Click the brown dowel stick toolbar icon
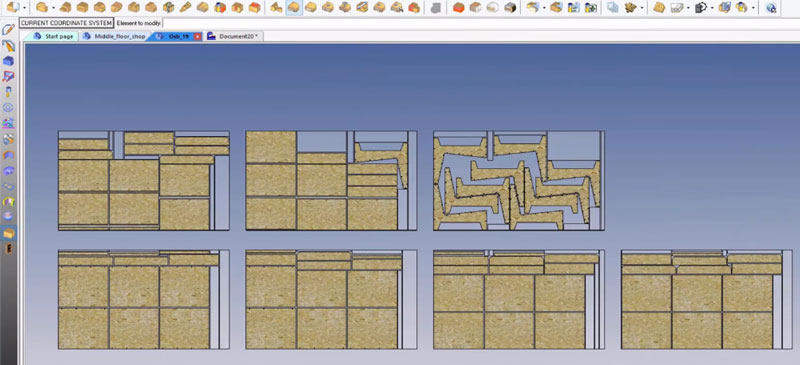Image resolution: width=800 pixels, height=365 pixels. coord(186,7)
